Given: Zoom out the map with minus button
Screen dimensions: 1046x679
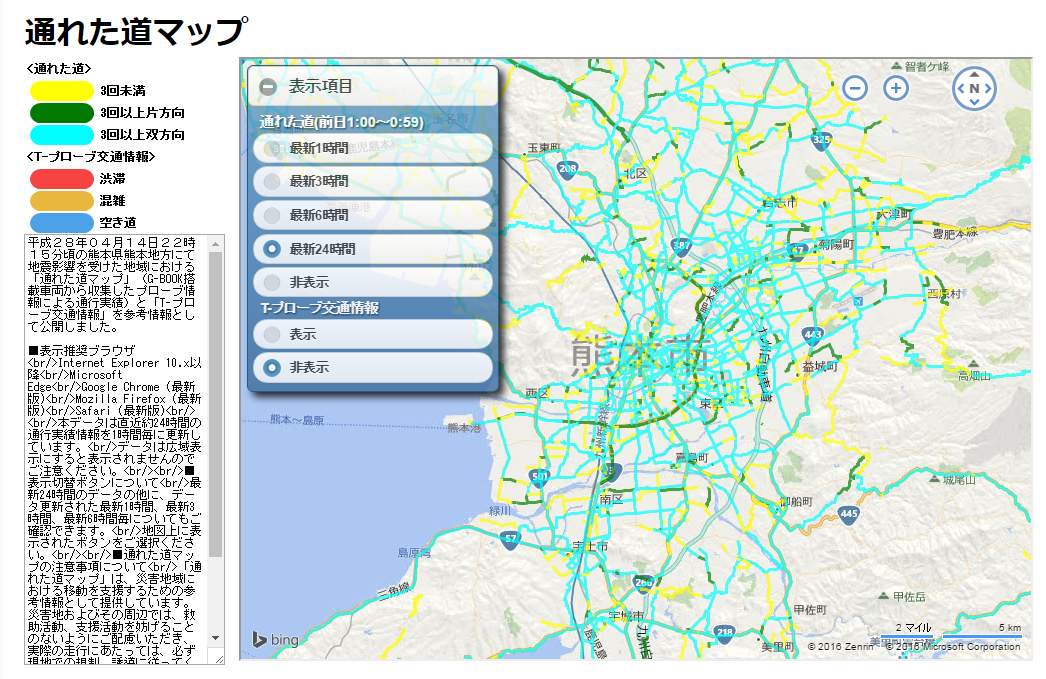Looking at the screenshot, I should point(855,88).
